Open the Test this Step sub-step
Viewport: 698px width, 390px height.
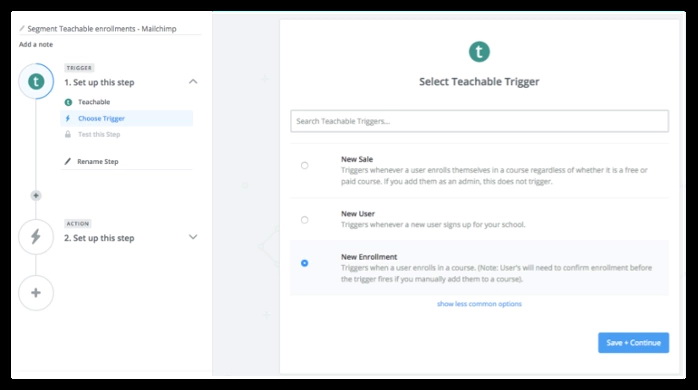pyautogui.click(x=99, y=134)
